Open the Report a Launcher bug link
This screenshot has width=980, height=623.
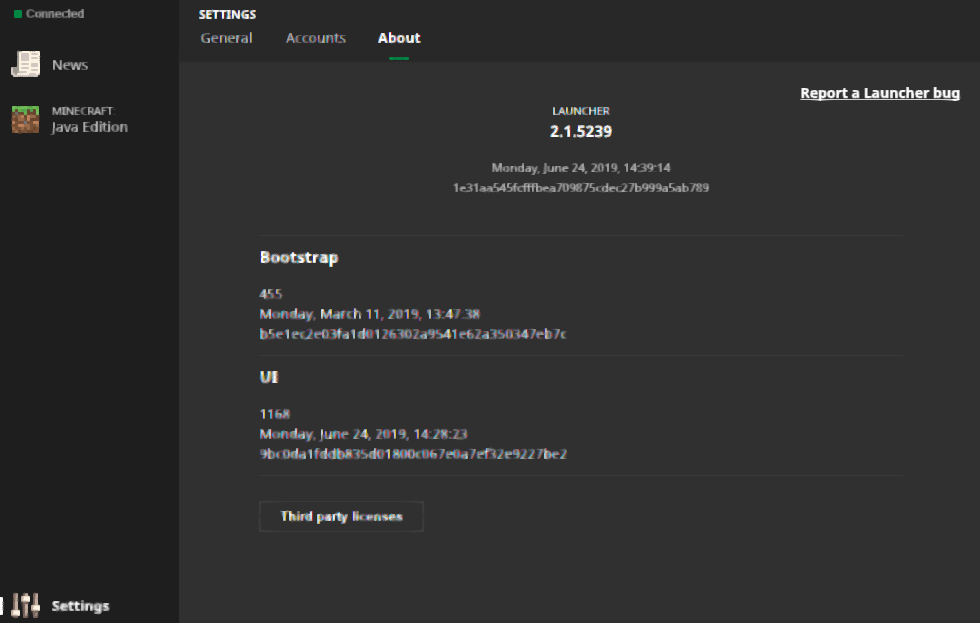[880, 93]
